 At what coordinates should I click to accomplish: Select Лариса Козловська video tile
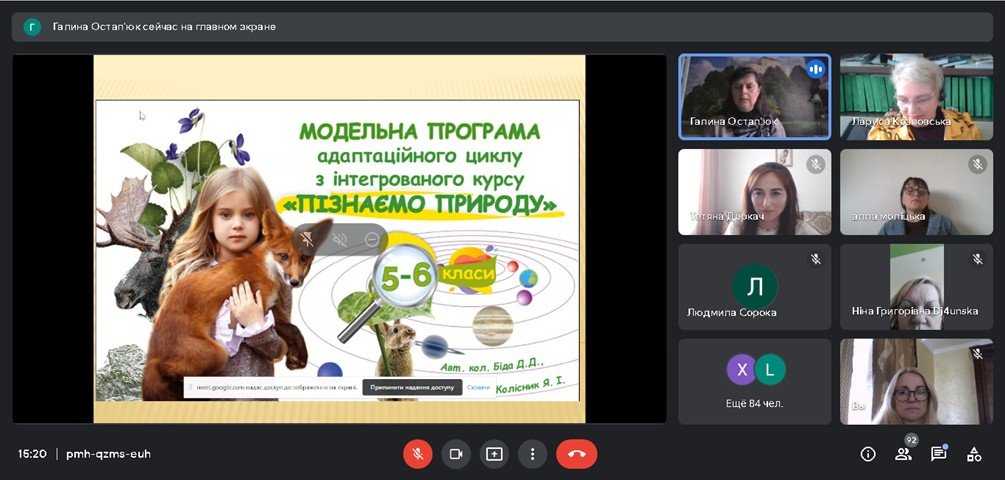point(917,97)
